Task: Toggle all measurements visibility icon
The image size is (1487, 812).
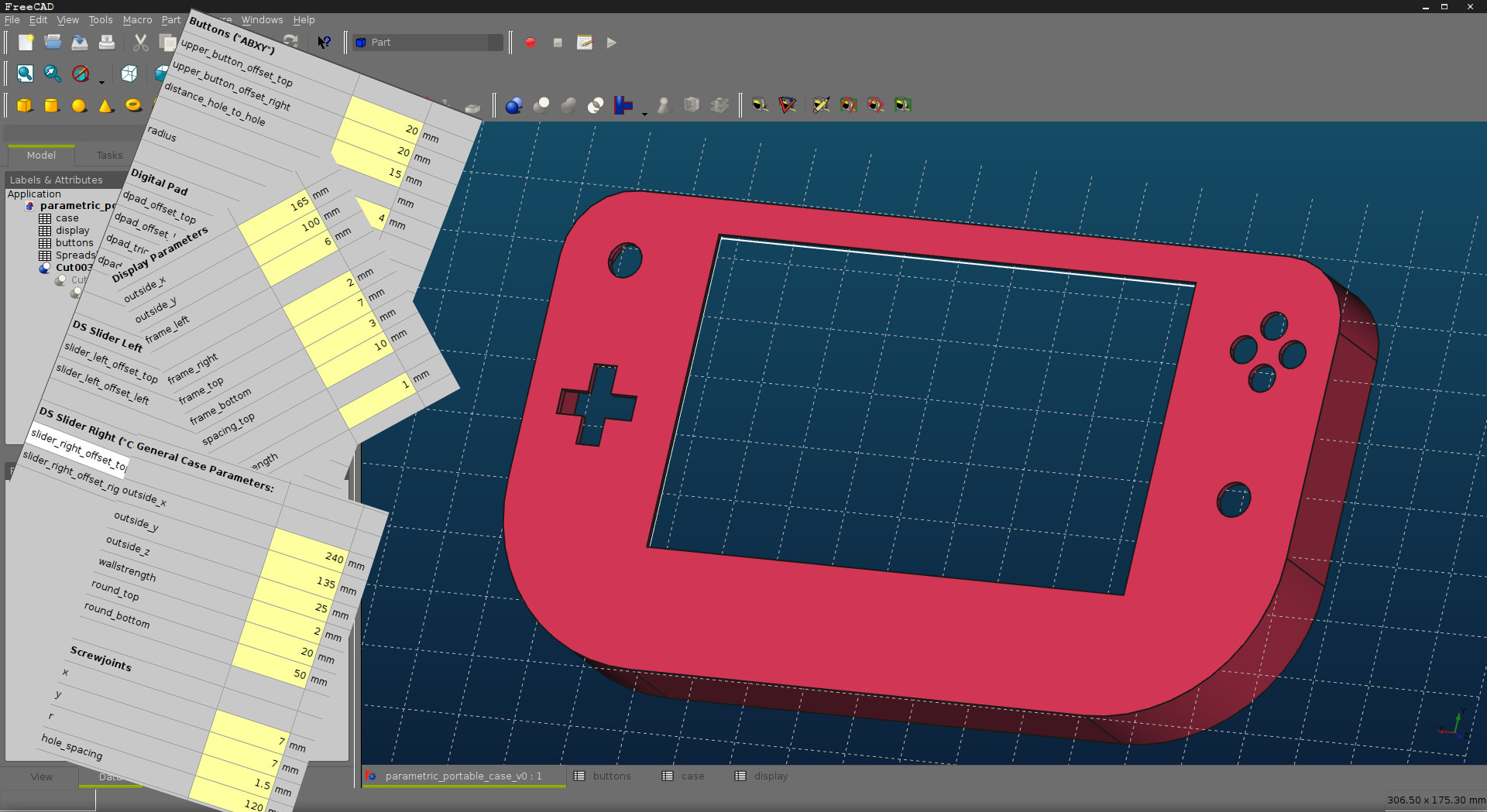Action: coord(849,105)
